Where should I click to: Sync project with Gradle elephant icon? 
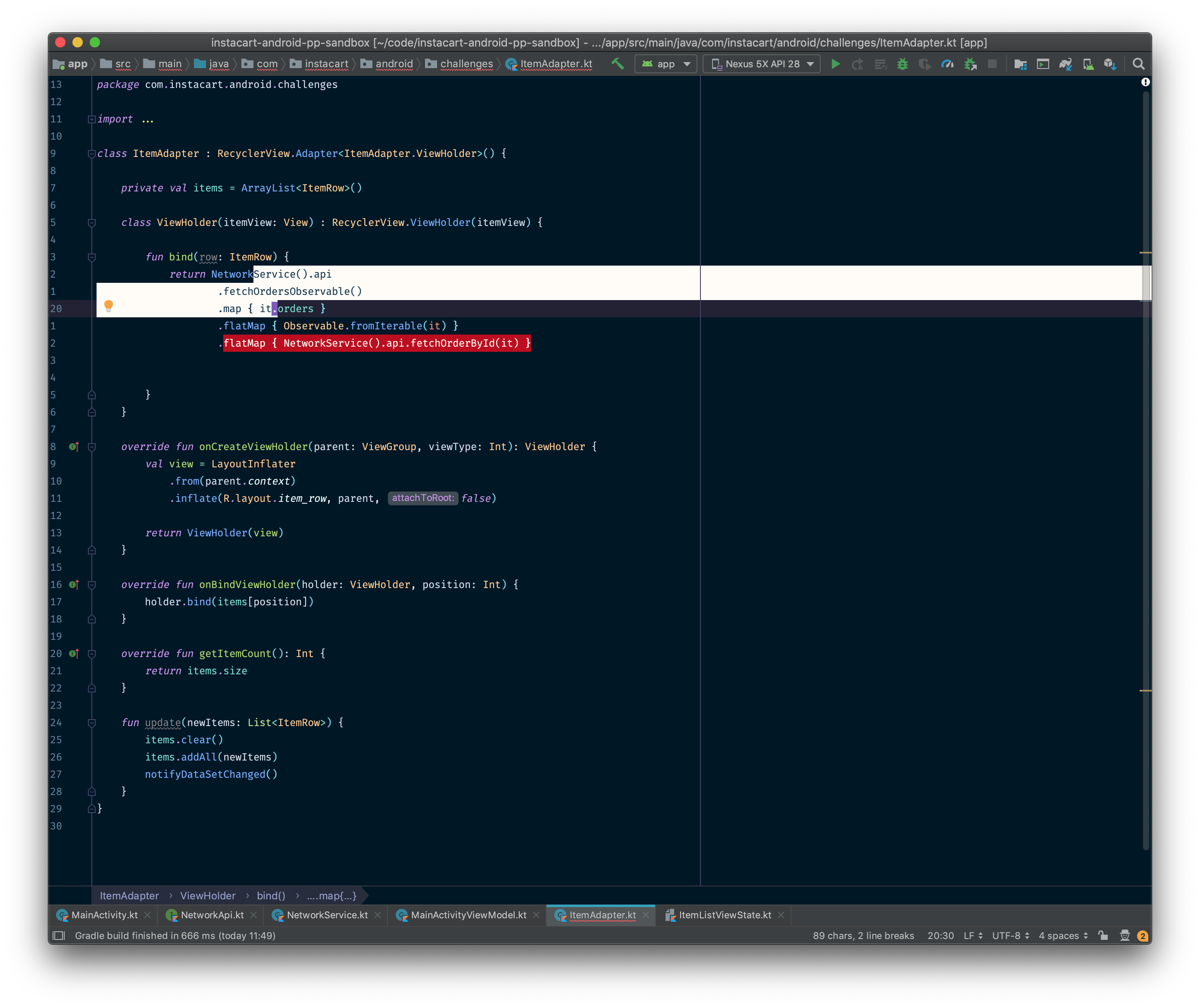pos(1065,64)
